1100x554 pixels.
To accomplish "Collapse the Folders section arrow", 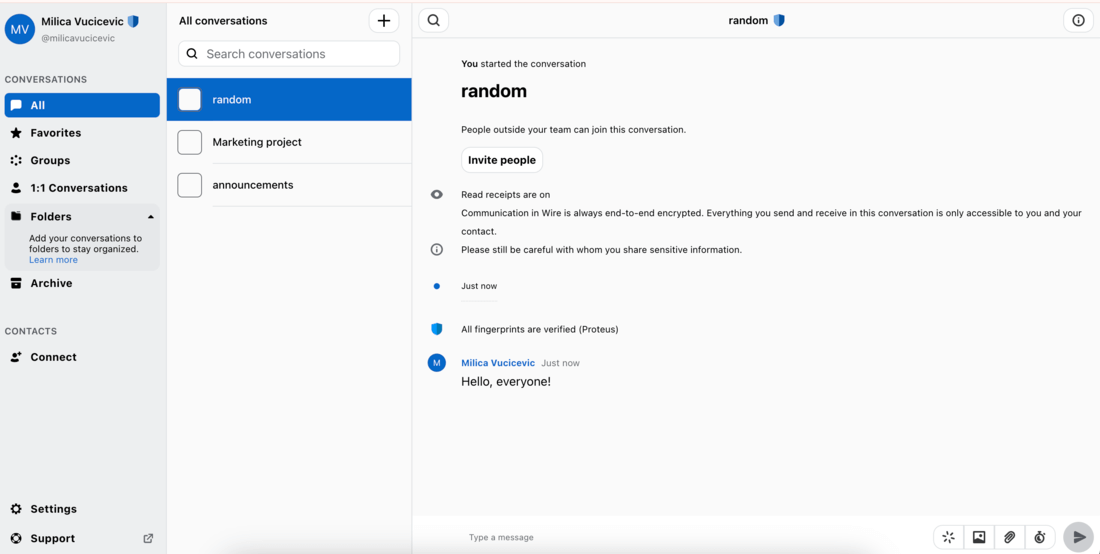I will [151, 217].
